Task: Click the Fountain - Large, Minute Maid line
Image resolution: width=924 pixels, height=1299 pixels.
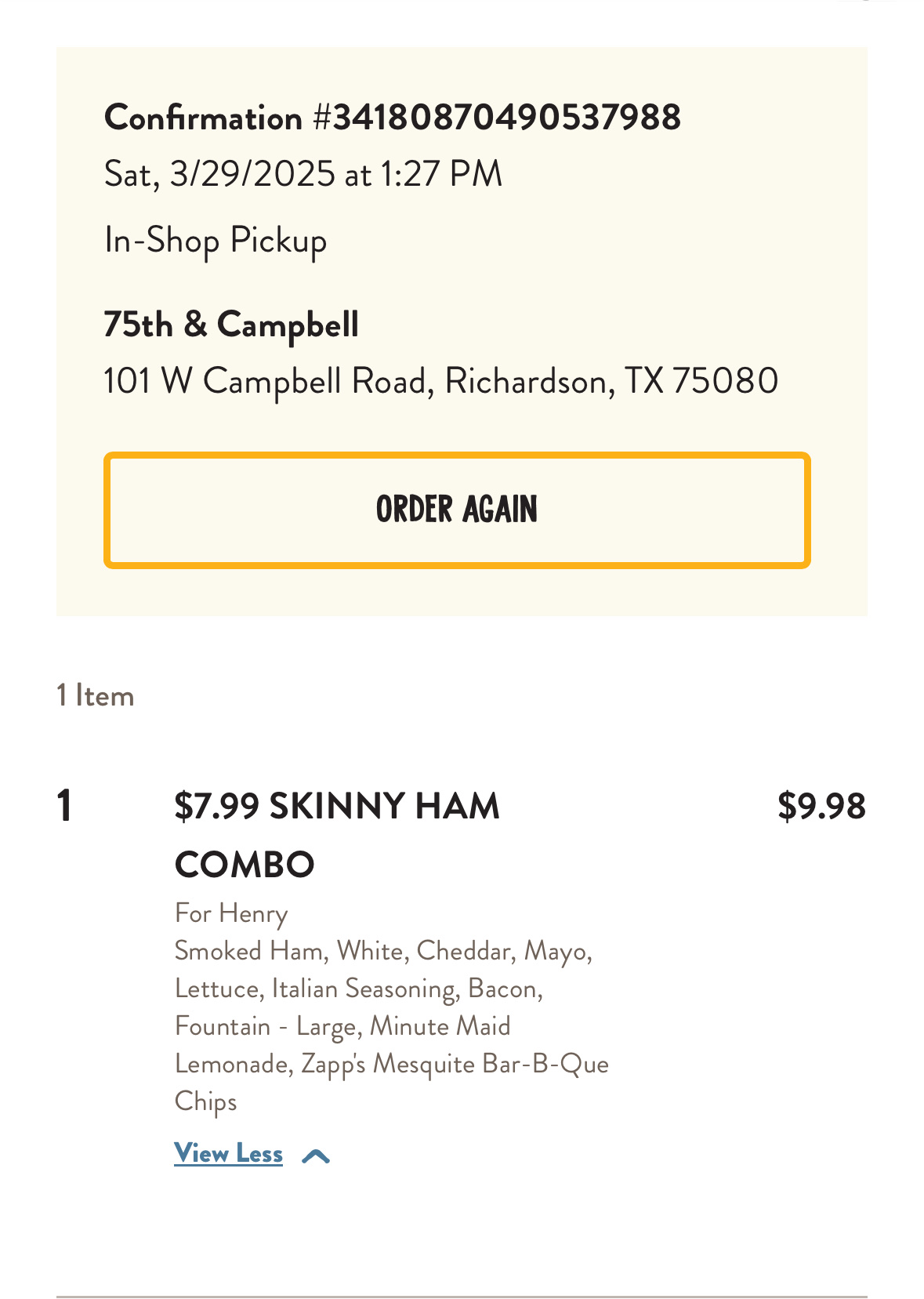Action: [342, 1026]
